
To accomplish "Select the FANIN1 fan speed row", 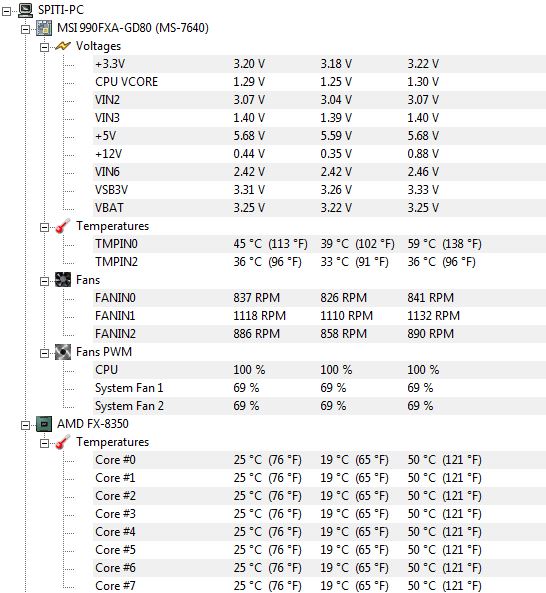I will [319, 316].
